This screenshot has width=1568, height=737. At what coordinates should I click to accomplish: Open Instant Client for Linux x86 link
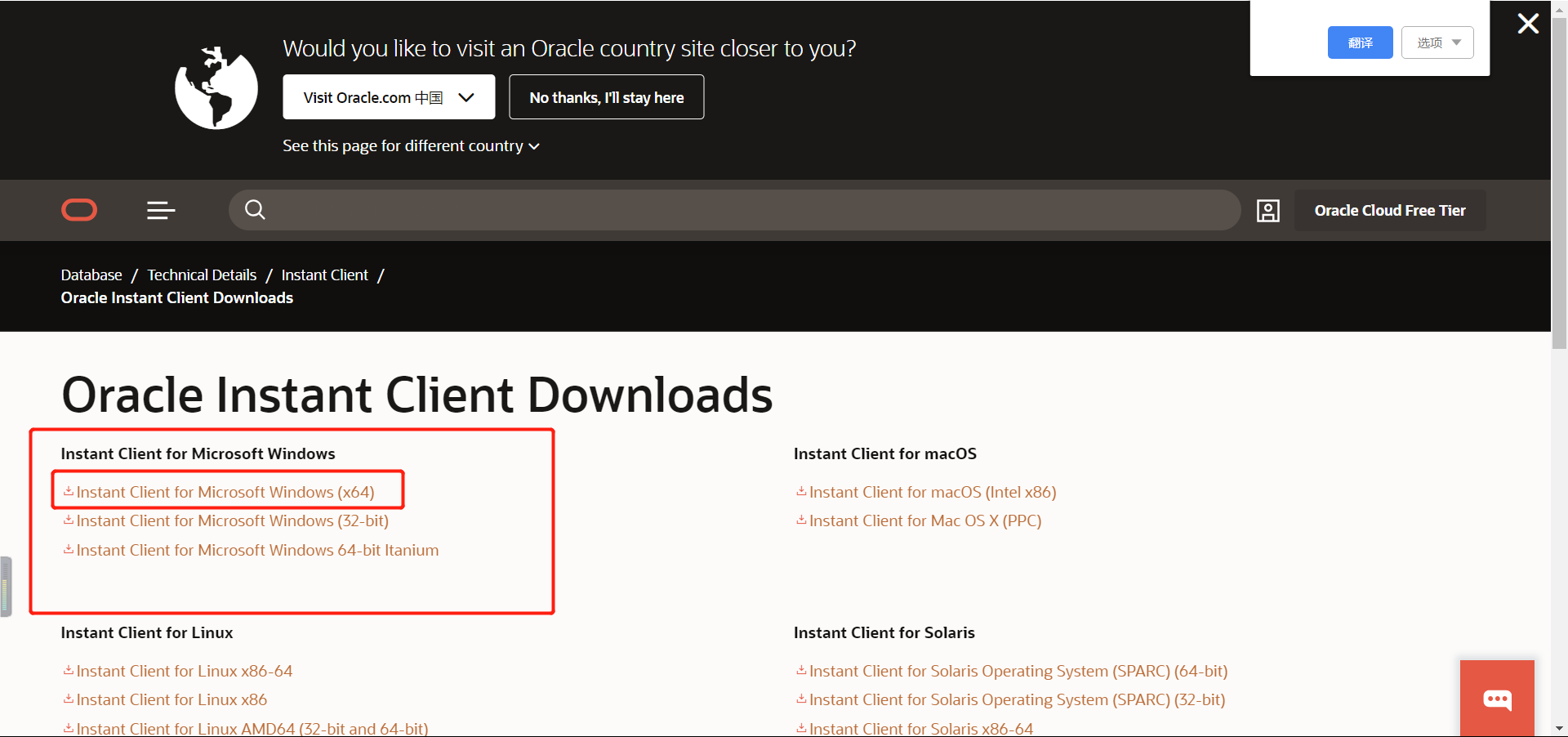(x=171, y=699)
